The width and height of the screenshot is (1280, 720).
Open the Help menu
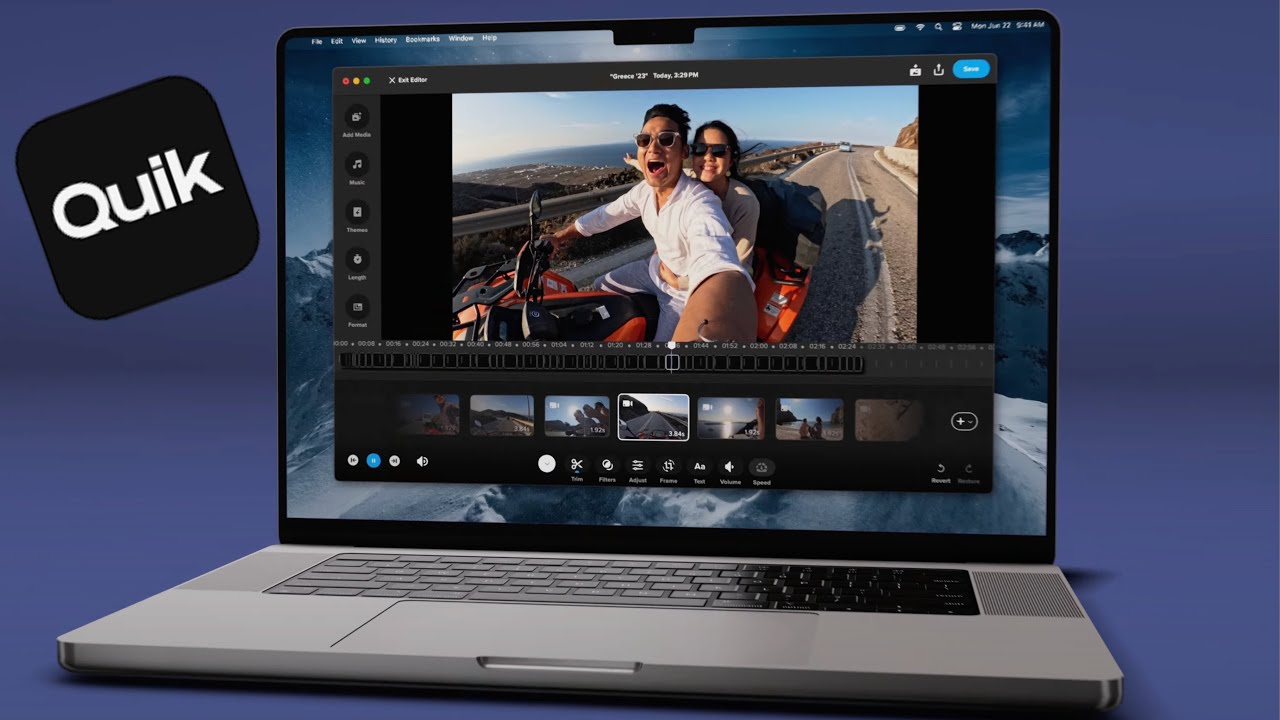click(x=490, y=38)
